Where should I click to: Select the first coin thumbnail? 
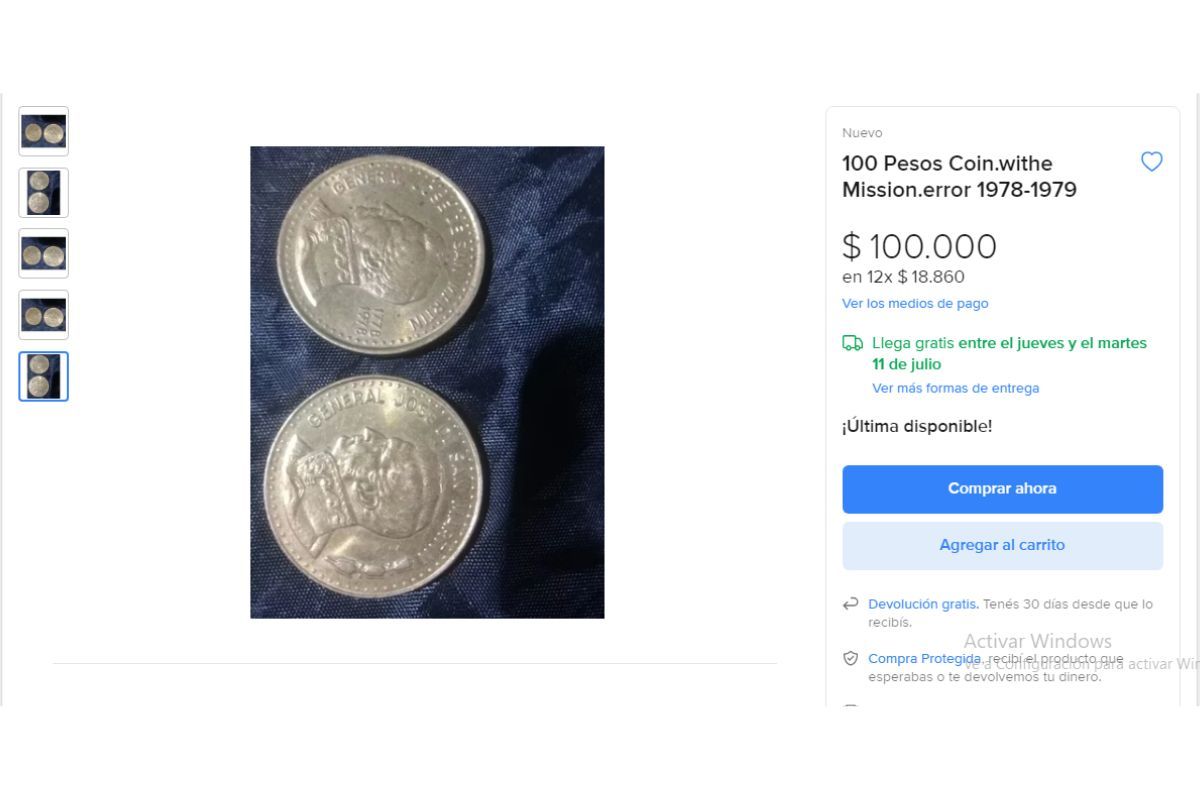click(x=44, y=131)
